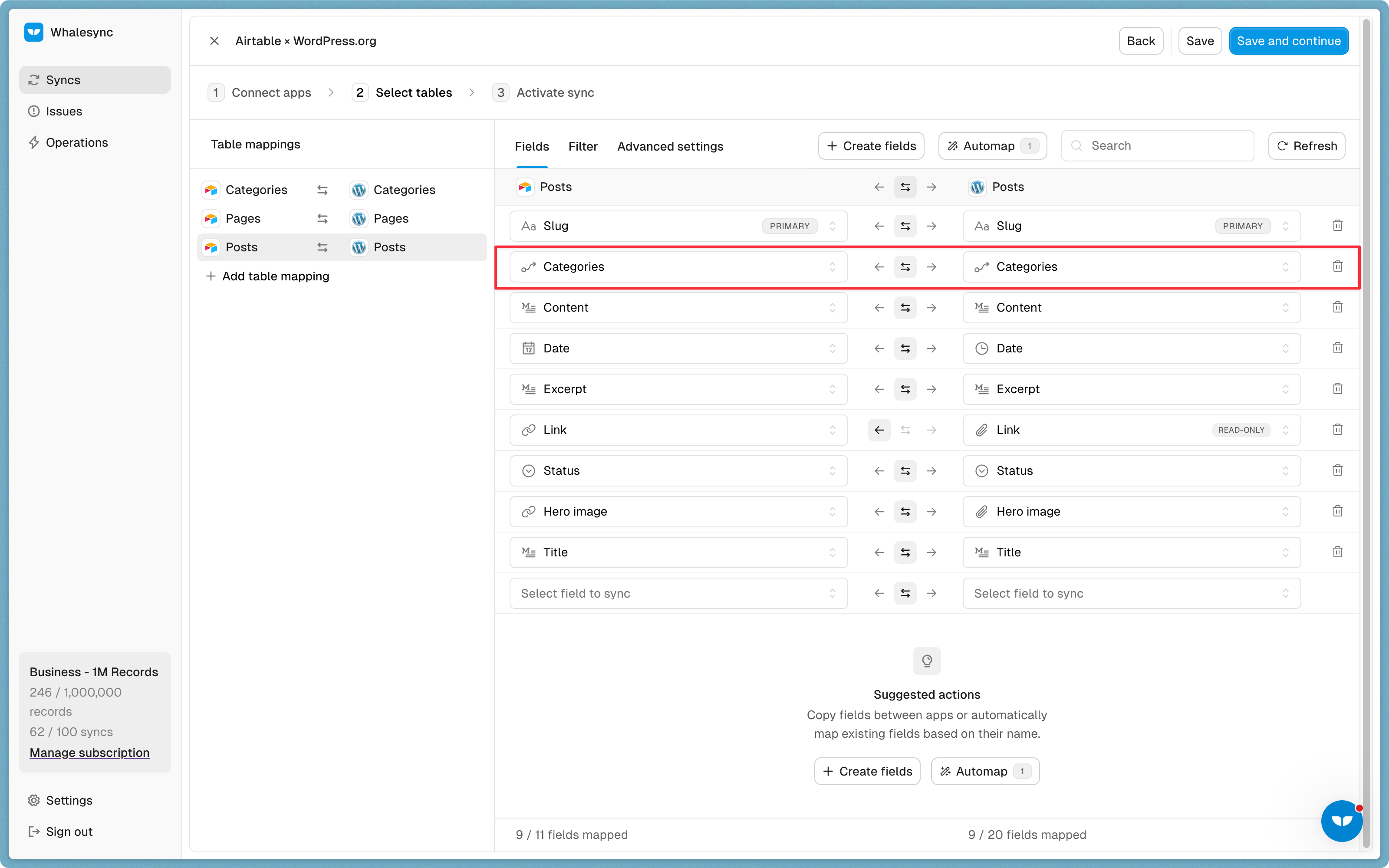The image size is (1389, 868).
Task: Delete the Slug field mapping
Action: [x=1337, y=226]
